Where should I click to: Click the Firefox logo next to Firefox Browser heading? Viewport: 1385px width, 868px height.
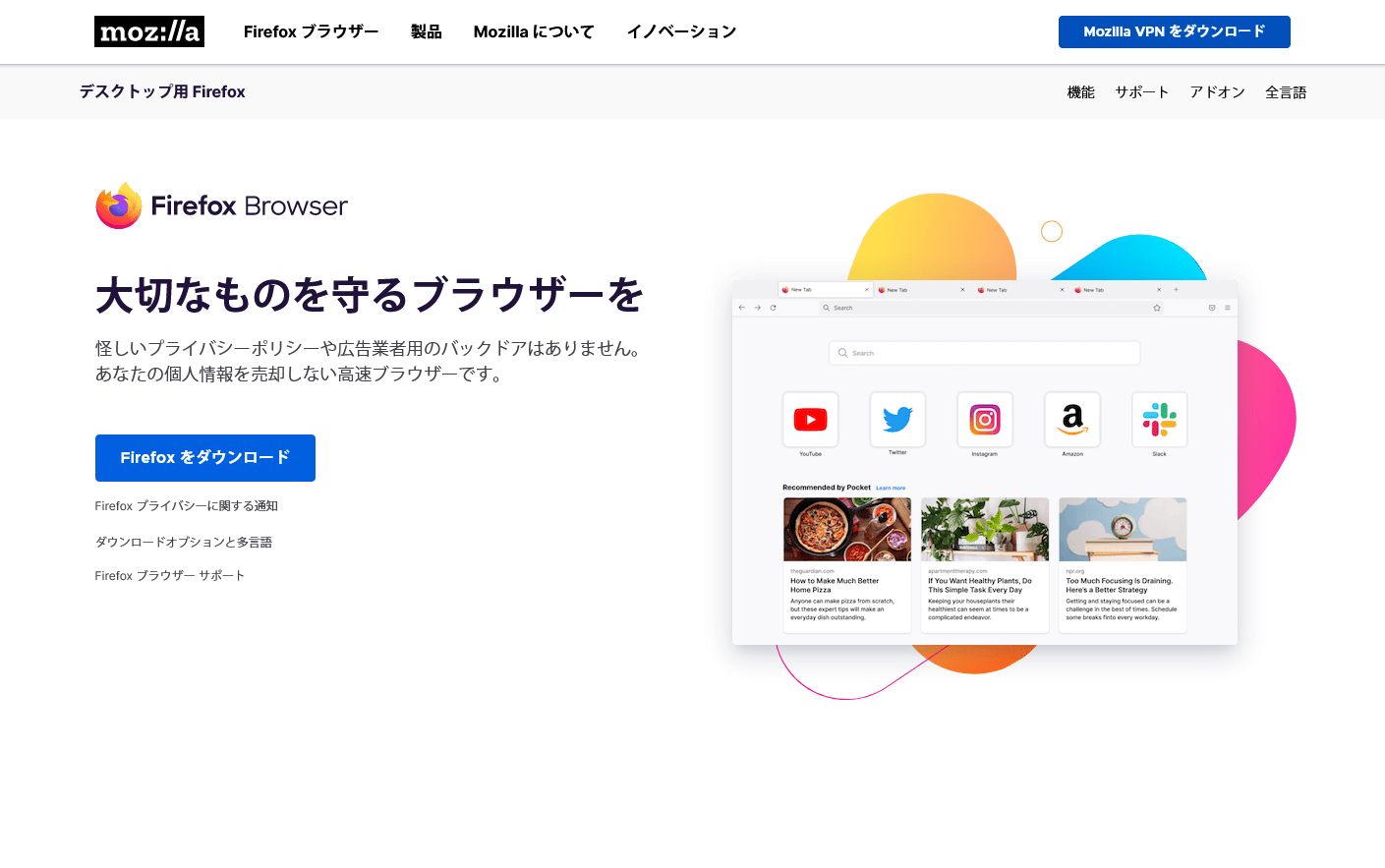point(118,205)
